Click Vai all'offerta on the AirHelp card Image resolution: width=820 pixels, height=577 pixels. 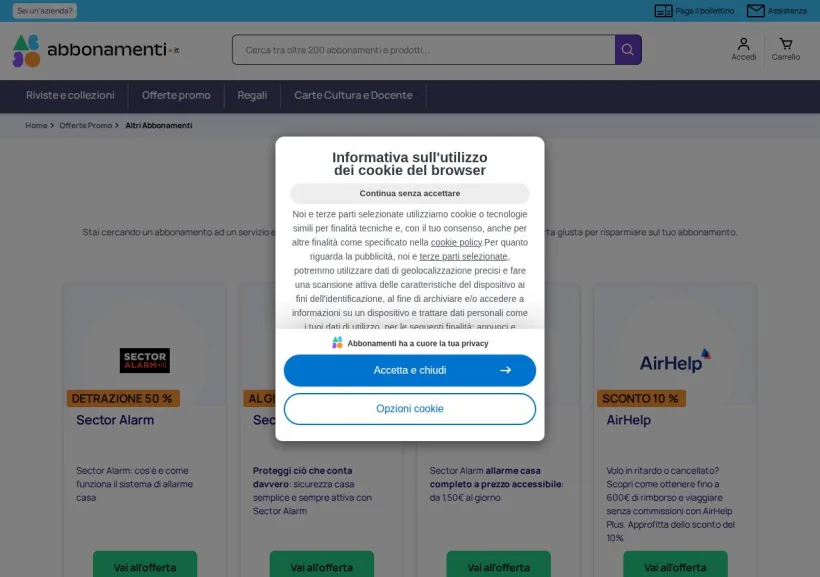click(x=675, y=565)
